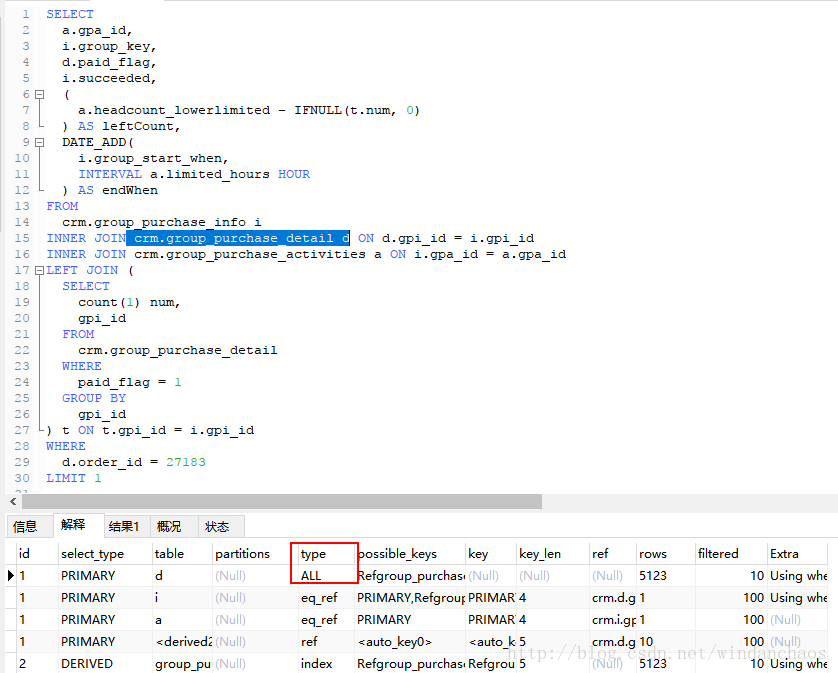Select the 概况 tab
The width and height of the screenshot is (838, 673).
point(170,526)
